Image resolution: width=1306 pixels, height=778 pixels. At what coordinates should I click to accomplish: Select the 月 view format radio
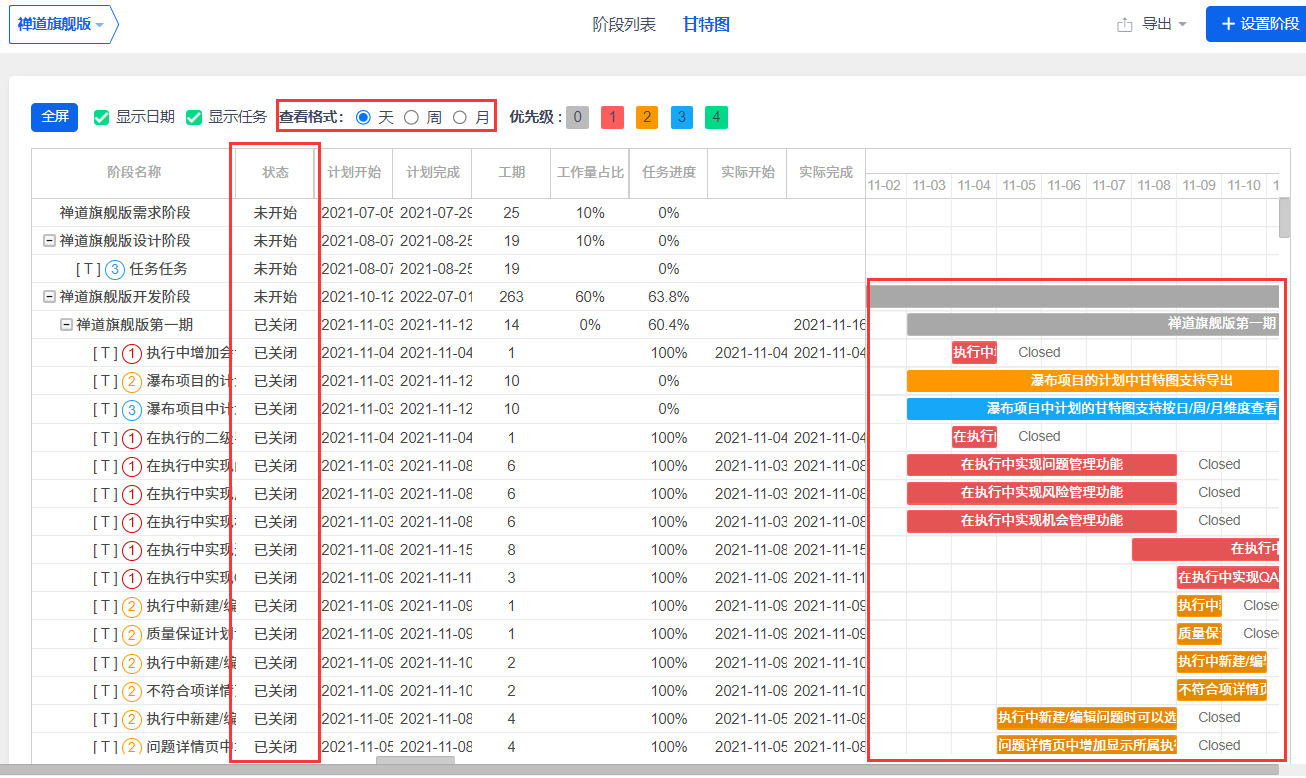[x=460, y=117]
